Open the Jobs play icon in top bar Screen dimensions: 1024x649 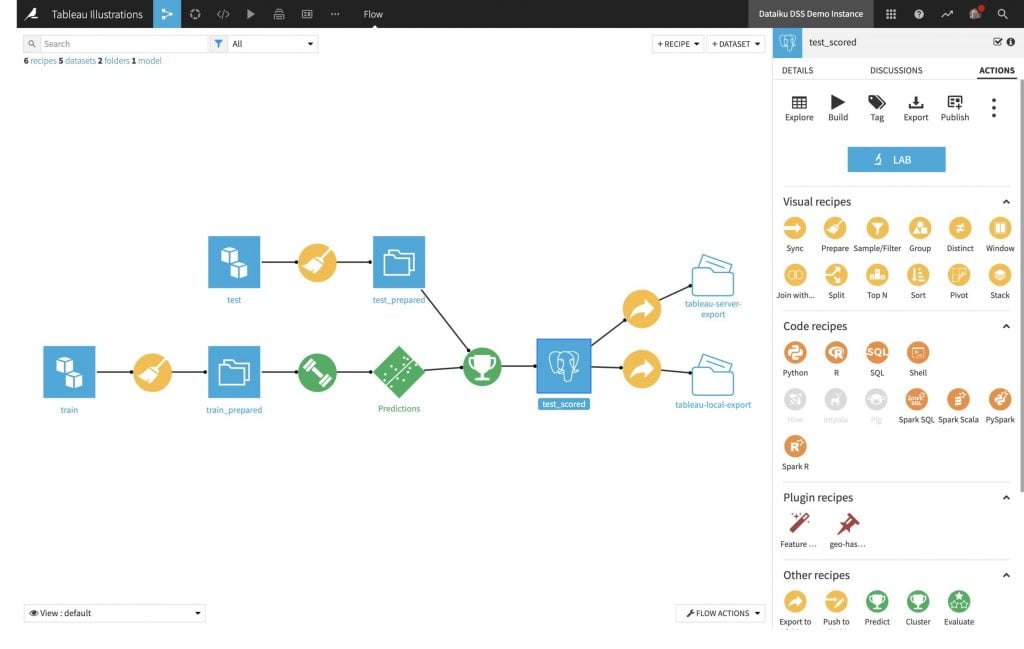251,14
